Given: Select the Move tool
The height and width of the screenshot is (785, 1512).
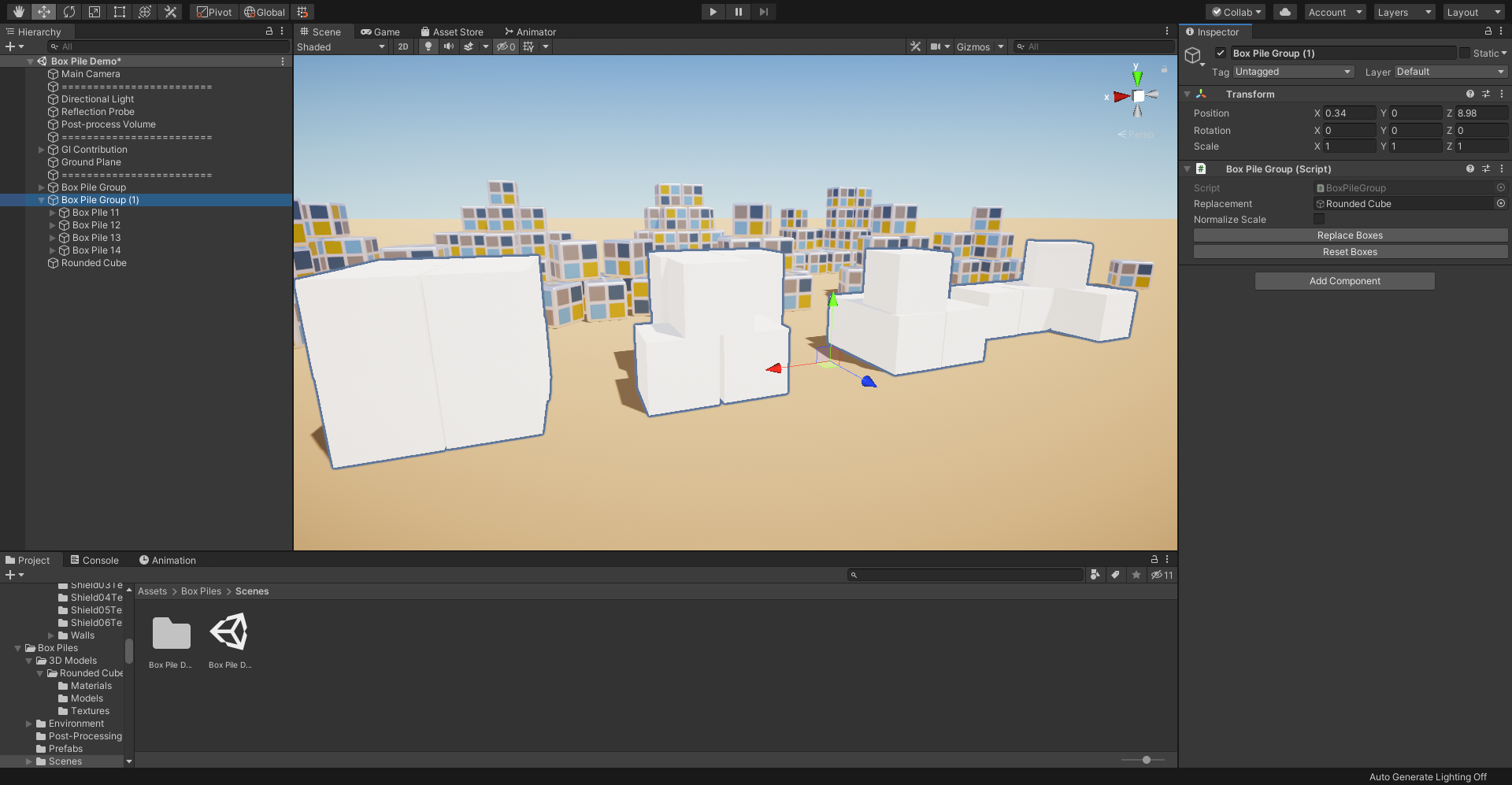Looking at the screenshot, I should 44,12.
